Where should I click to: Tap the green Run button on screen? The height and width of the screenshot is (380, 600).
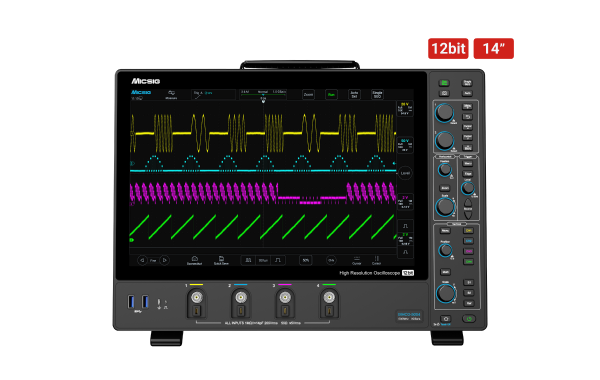pyautogui.click(x=331, y=95)
